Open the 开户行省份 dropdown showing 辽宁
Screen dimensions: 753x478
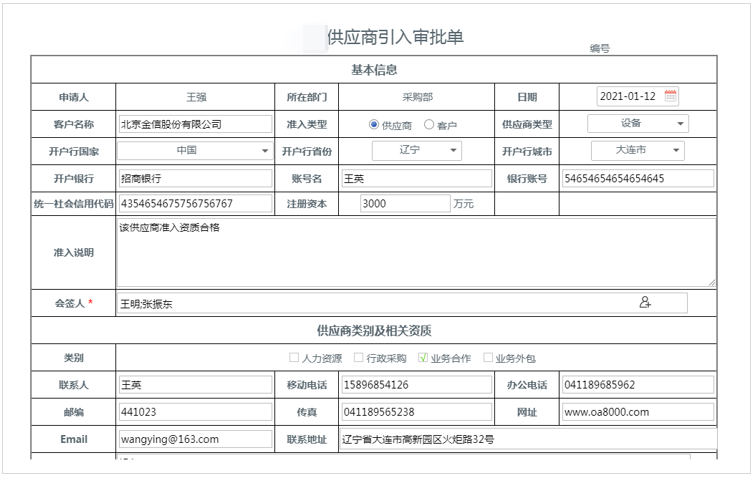[x=416, y=151]
